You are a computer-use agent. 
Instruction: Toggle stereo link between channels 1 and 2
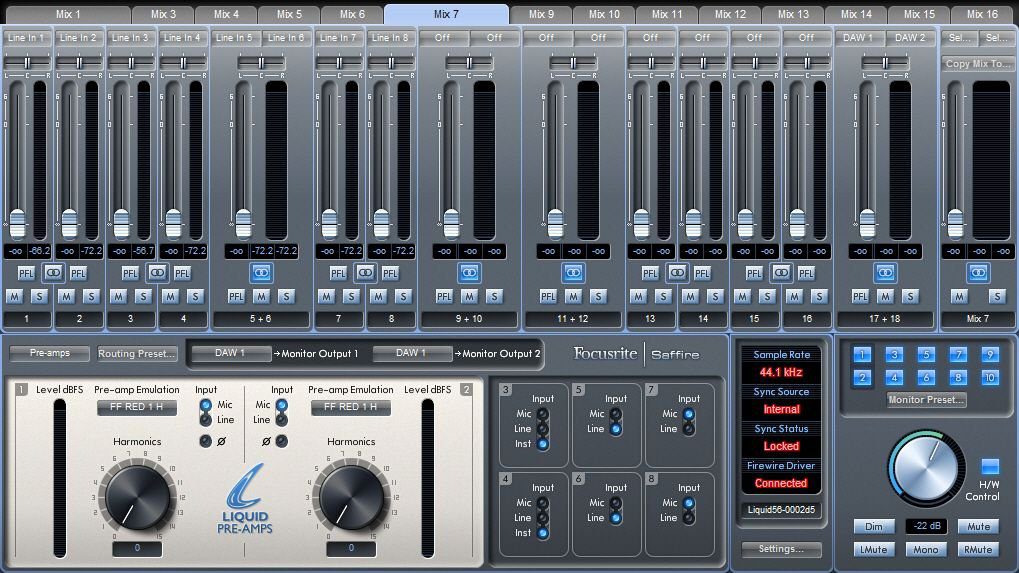click(53, 273)
